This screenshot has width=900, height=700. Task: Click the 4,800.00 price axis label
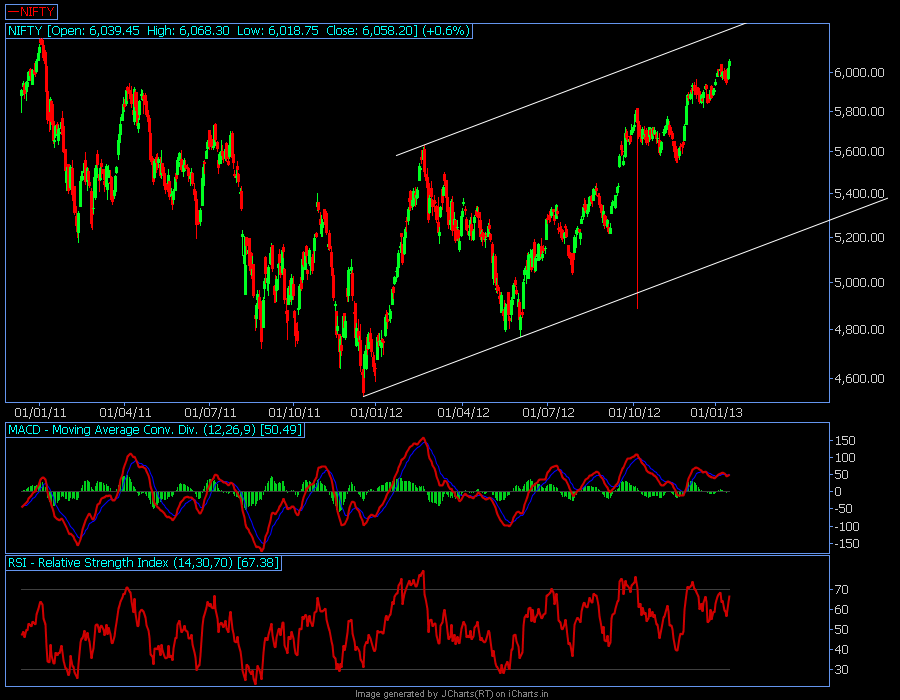click(859, 329)
